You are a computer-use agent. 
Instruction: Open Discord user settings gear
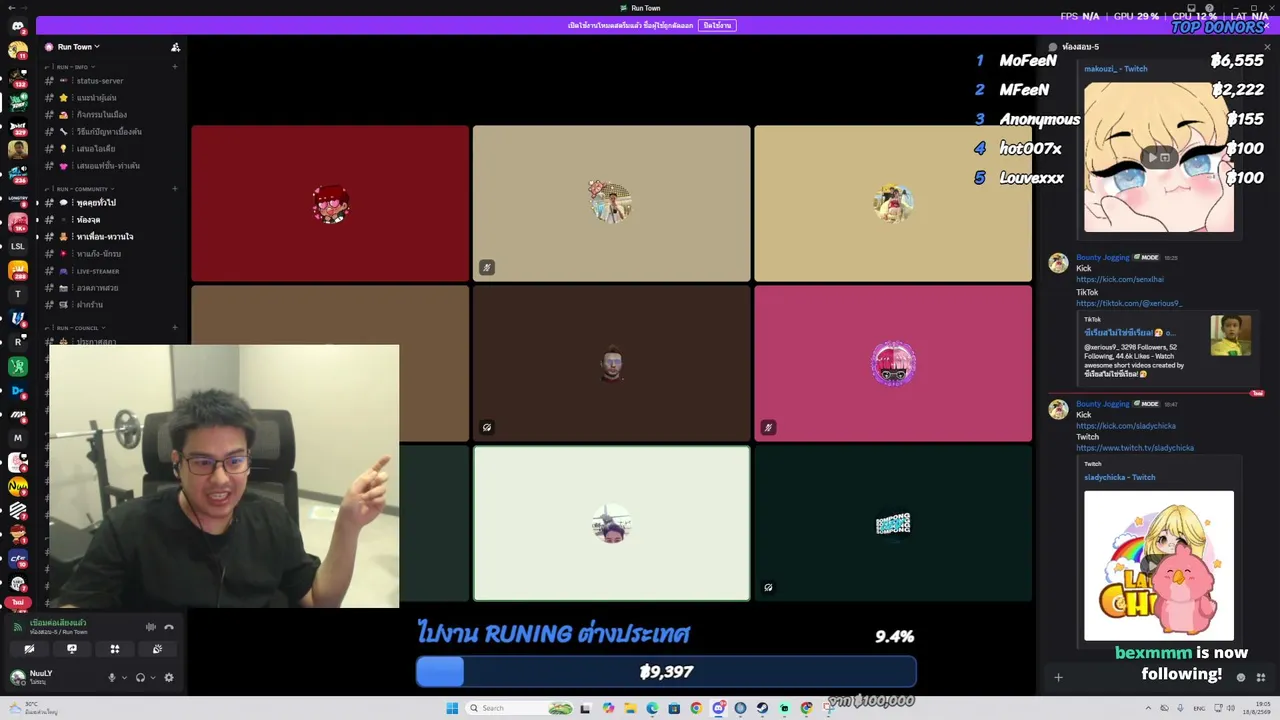tap(169, 677)
